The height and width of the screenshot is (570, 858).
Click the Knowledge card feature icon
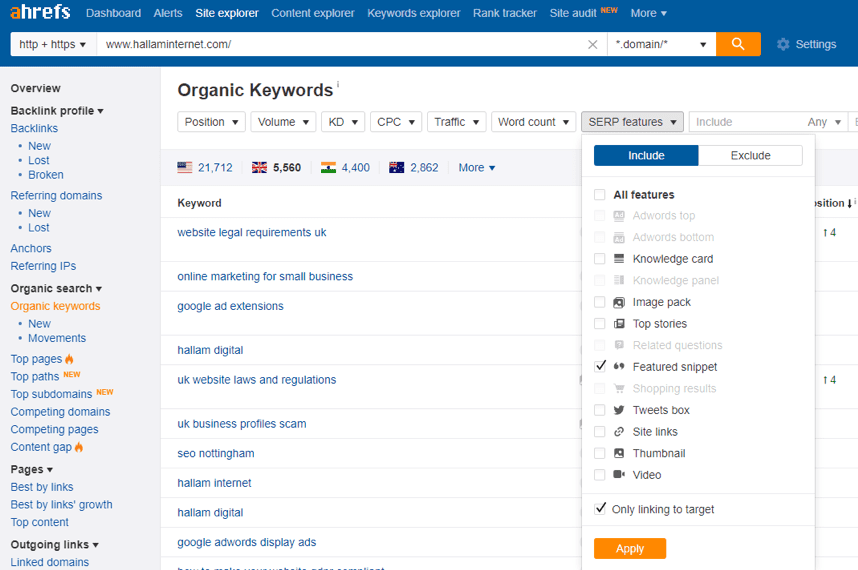[619, 258]
